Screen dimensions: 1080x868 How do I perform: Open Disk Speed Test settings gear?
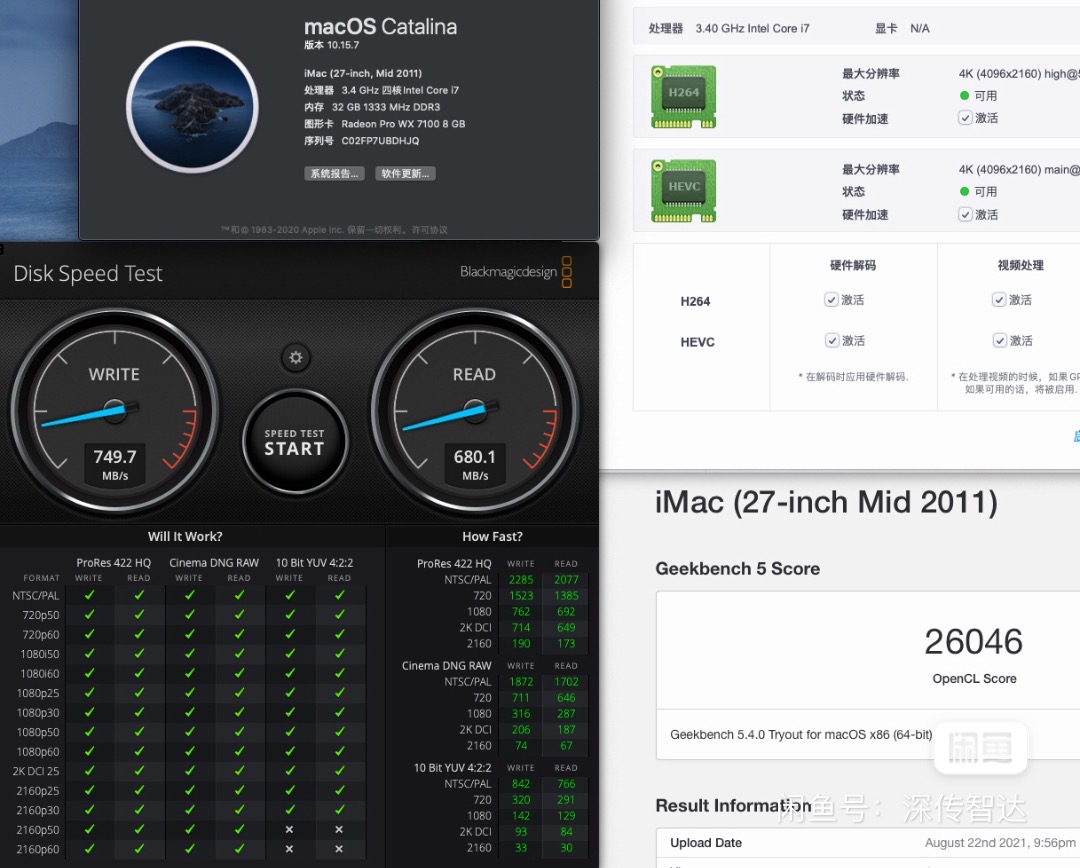pos(295,358)
